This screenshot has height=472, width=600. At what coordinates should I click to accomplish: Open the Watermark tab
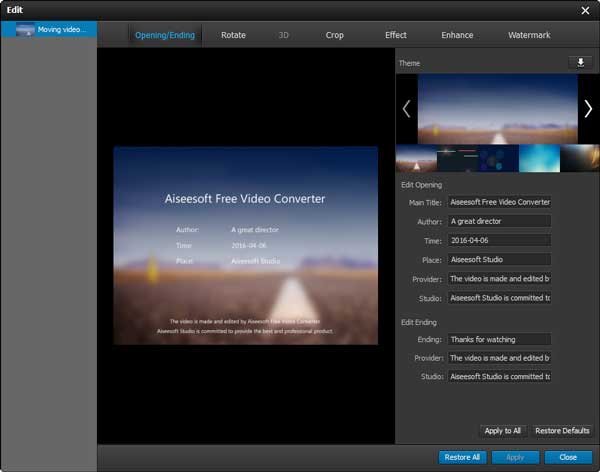tap(529, 35)
